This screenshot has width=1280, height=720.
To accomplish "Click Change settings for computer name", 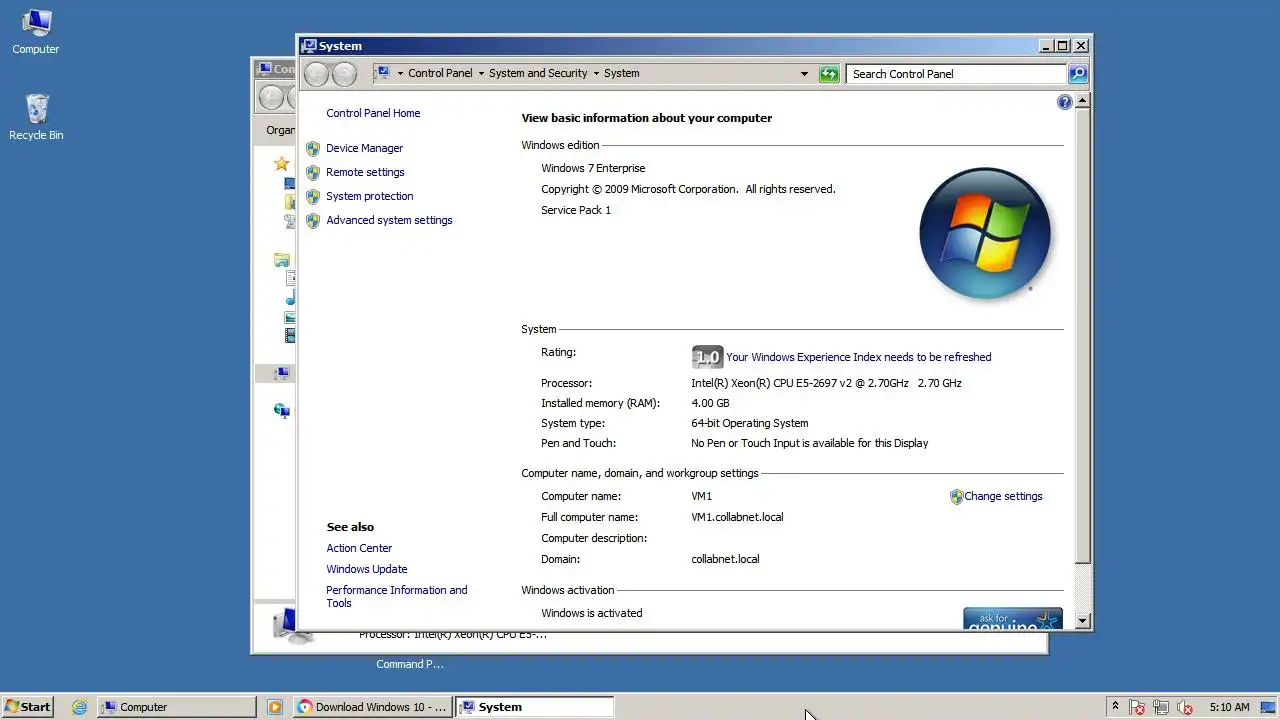I will [1003, 496].
